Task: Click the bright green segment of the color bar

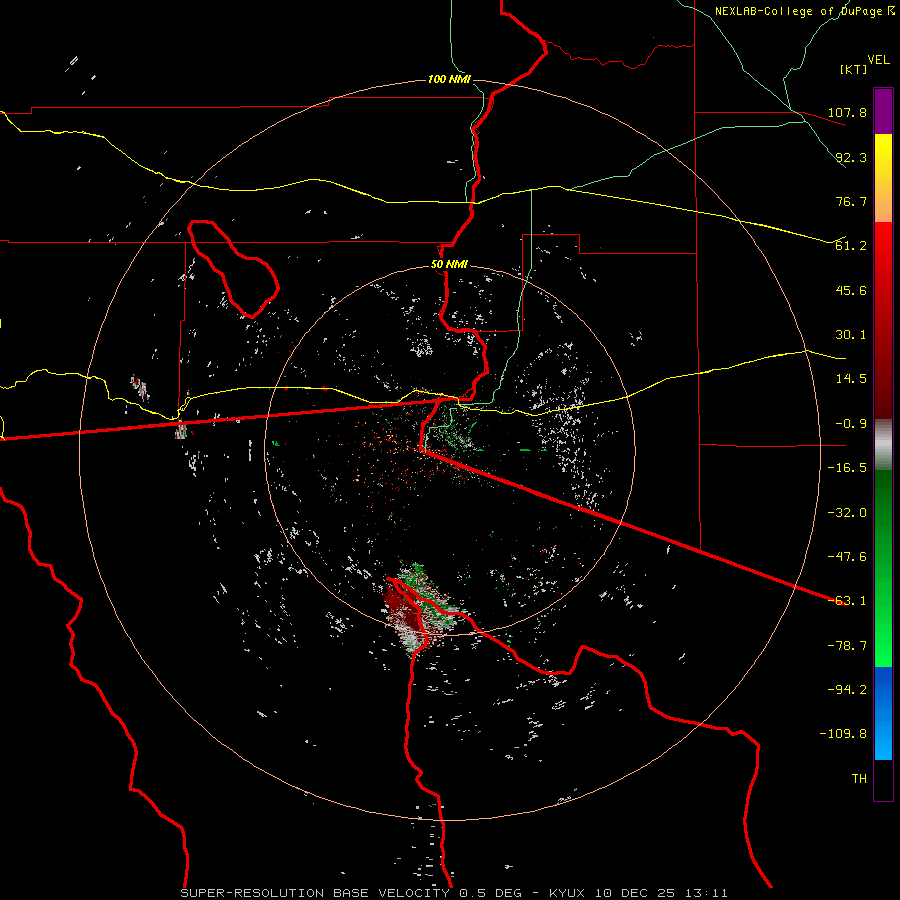Action: click(x=883, y=568)
